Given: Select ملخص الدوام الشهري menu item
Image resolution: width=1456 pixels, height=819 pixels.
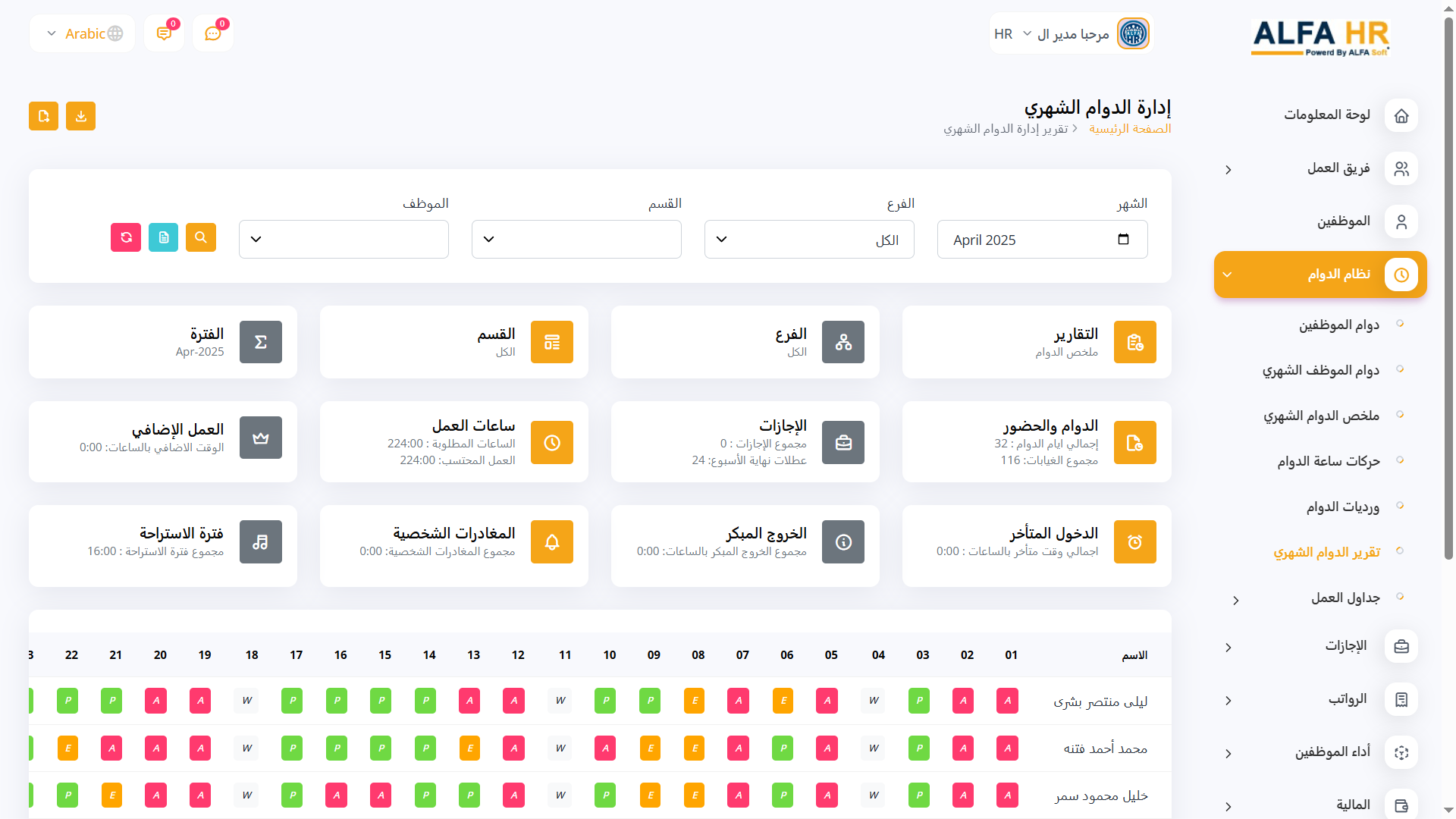Looking at the screenshot, I should [1320, 416].
